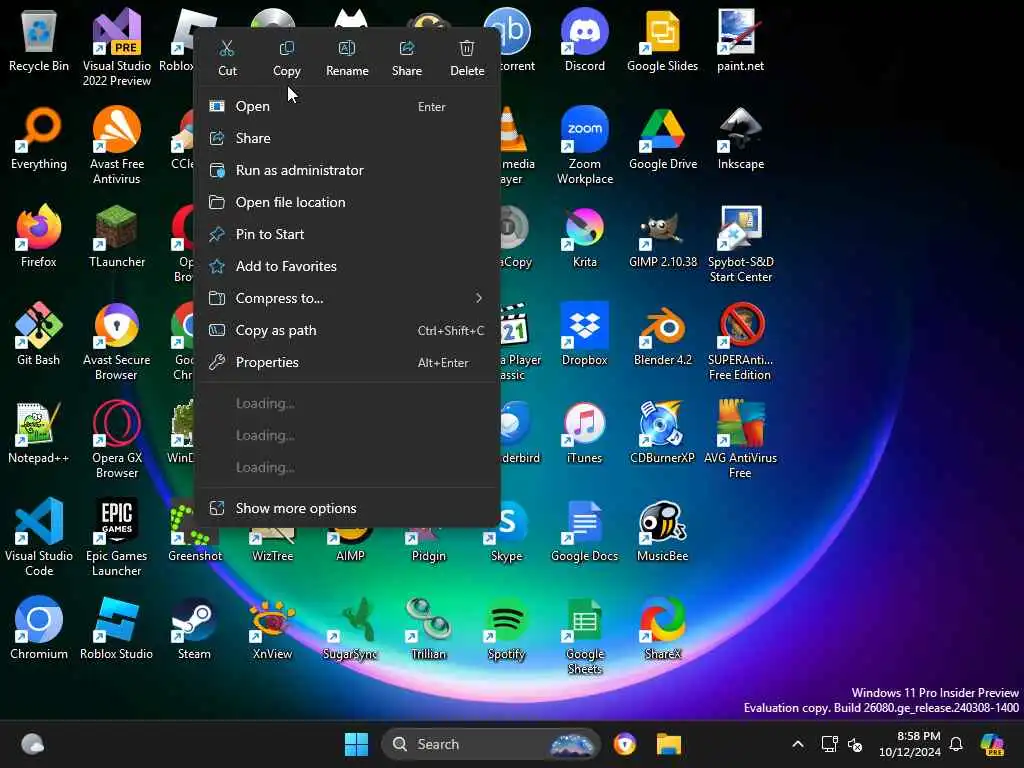Select the Zoom Workplace icon

(x=584, y=145)
